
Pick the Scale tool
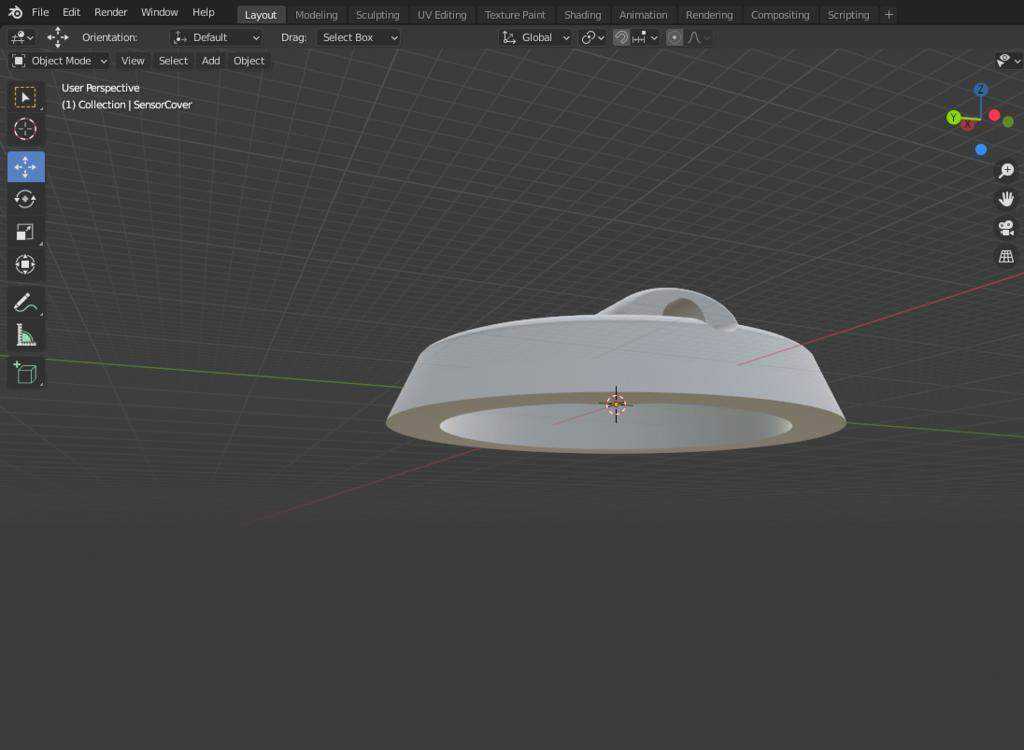click(25, 232)
